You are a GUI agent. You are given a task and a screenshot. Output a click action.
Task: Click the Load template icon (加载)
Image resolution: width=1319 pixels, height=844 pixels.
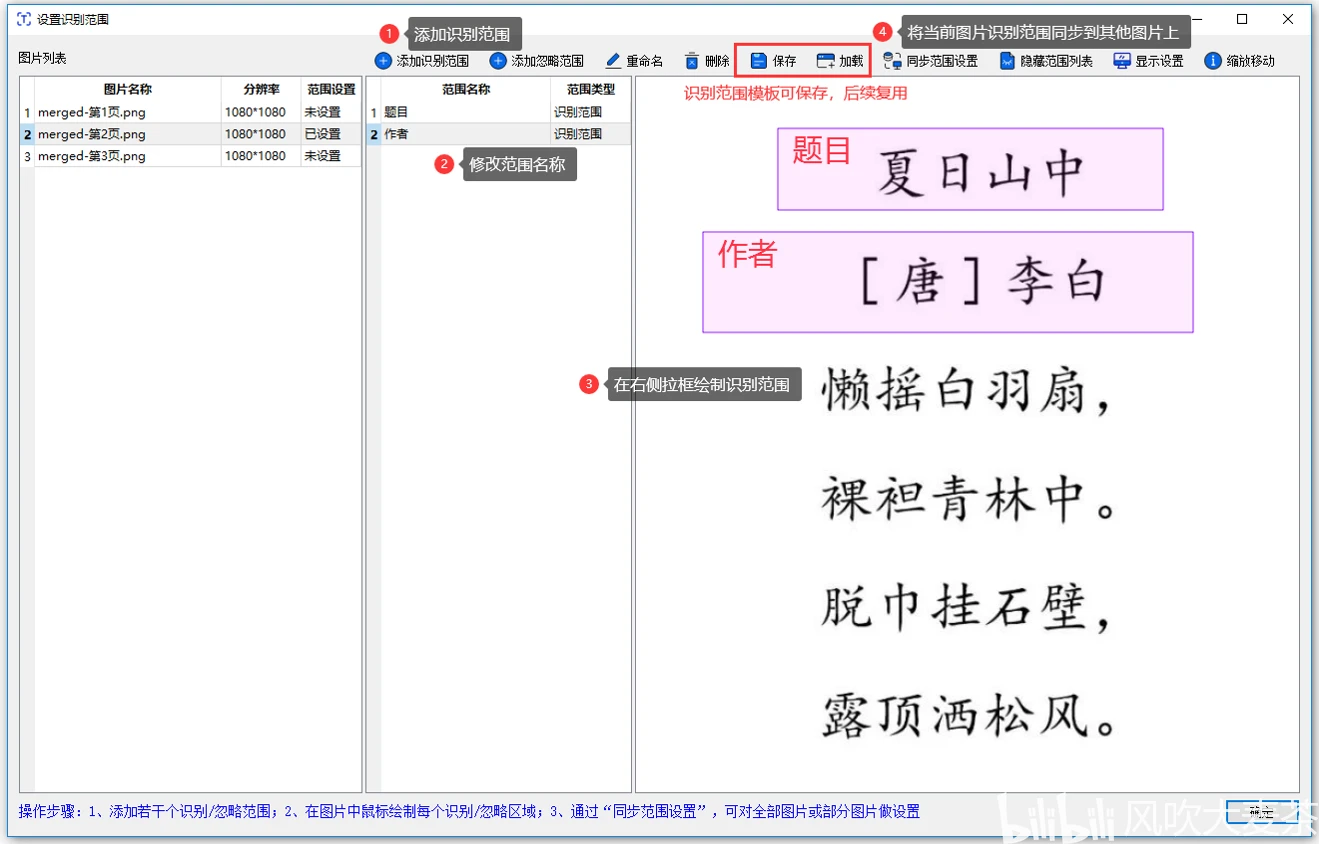point(825,61)
